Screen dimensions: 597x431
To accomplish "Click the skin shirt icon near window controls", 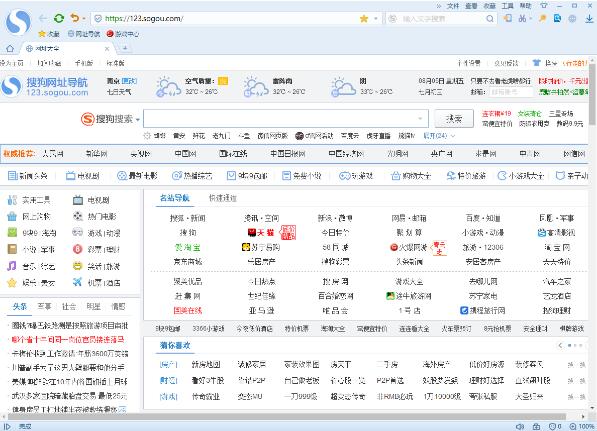I will pyautogui.click(x=544, y=6).
